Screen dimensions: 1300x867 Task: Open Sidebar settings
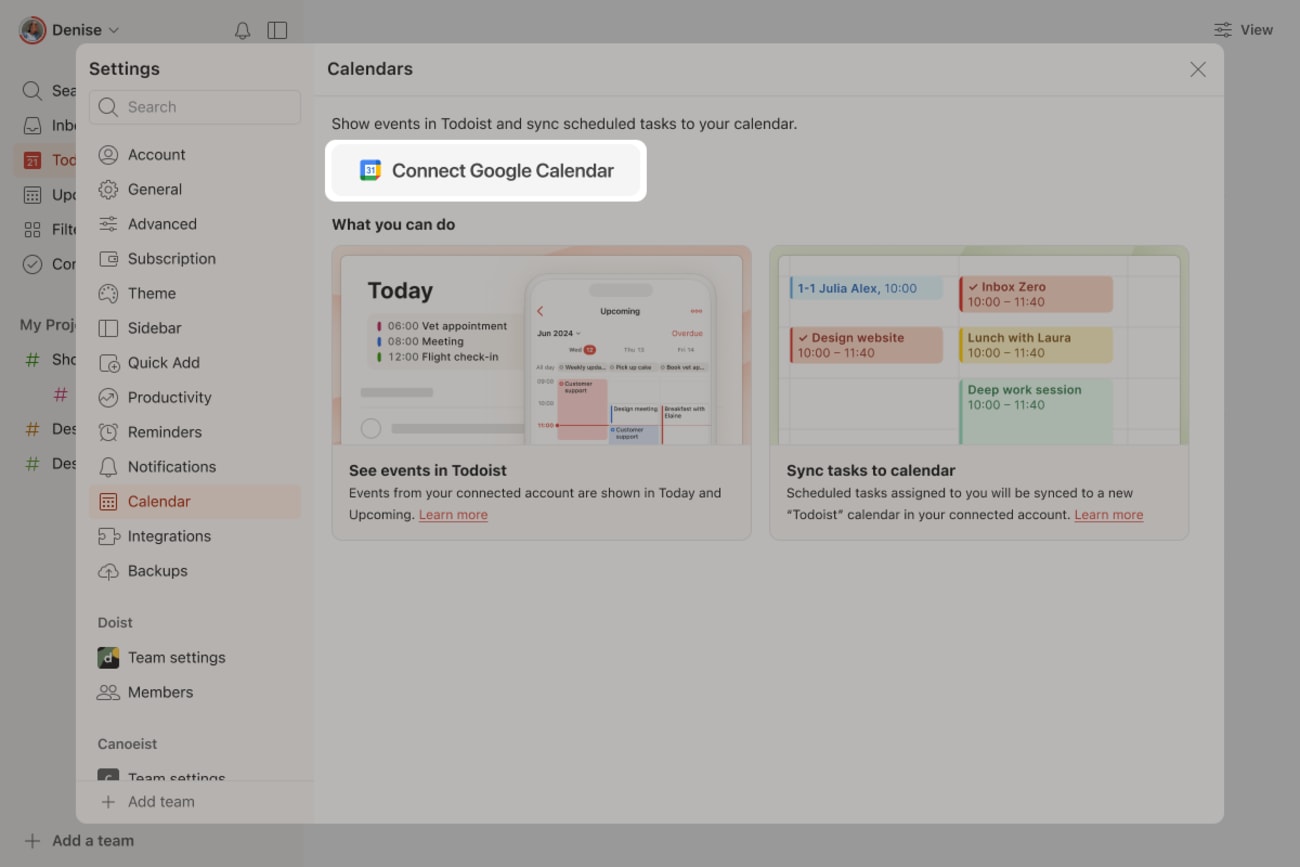157,328
